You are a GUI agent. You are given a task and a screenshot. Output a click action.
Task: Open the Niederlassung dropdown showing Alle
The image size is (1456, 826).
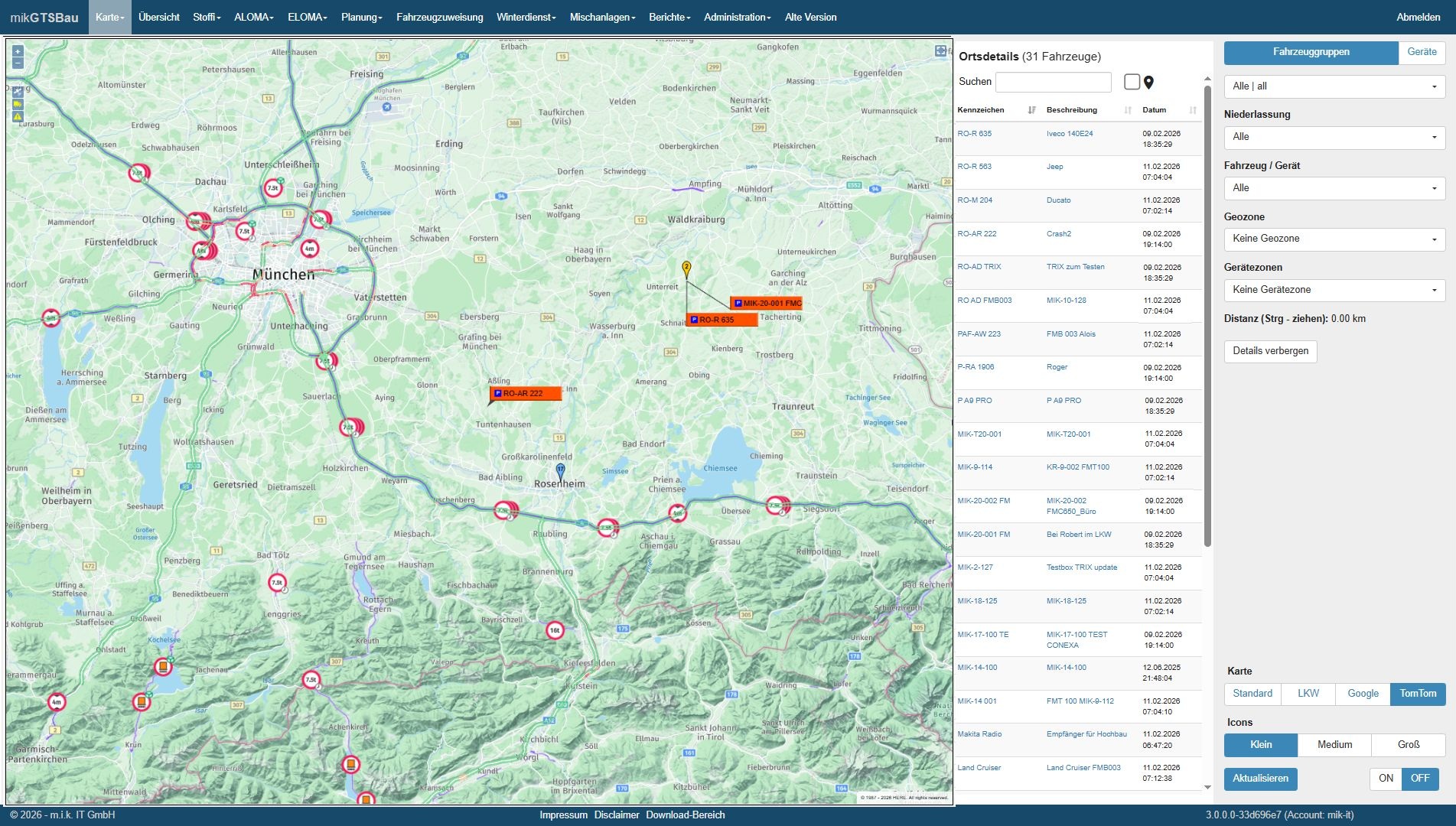tap(1334, 137)
